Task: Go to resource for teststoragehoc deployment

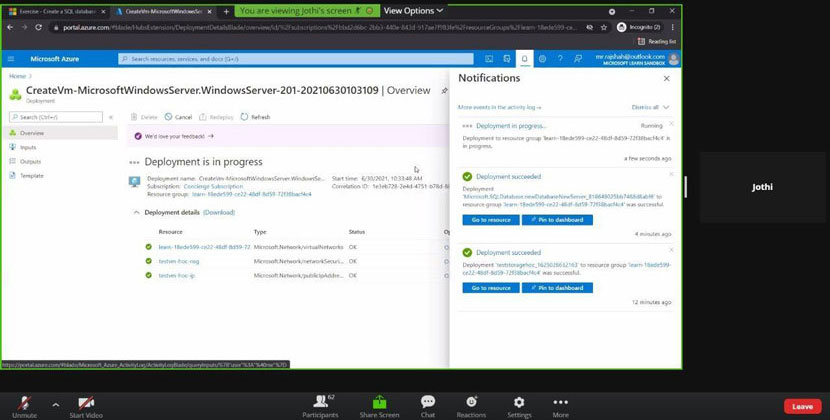Action: [x=491, y=288]
